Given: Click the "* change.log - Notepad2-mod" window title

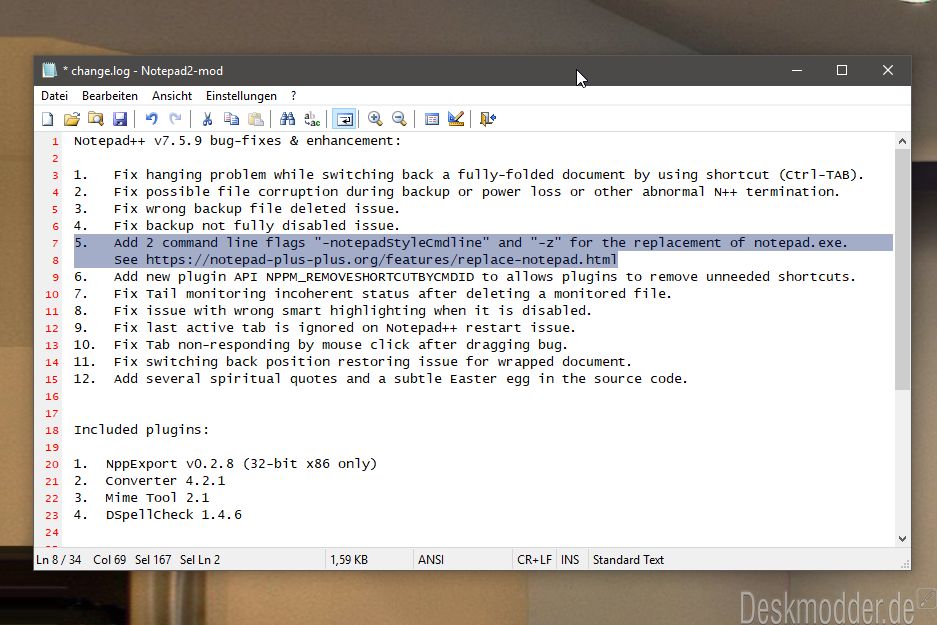Looking at the screenshot, I should pos(143,71).
